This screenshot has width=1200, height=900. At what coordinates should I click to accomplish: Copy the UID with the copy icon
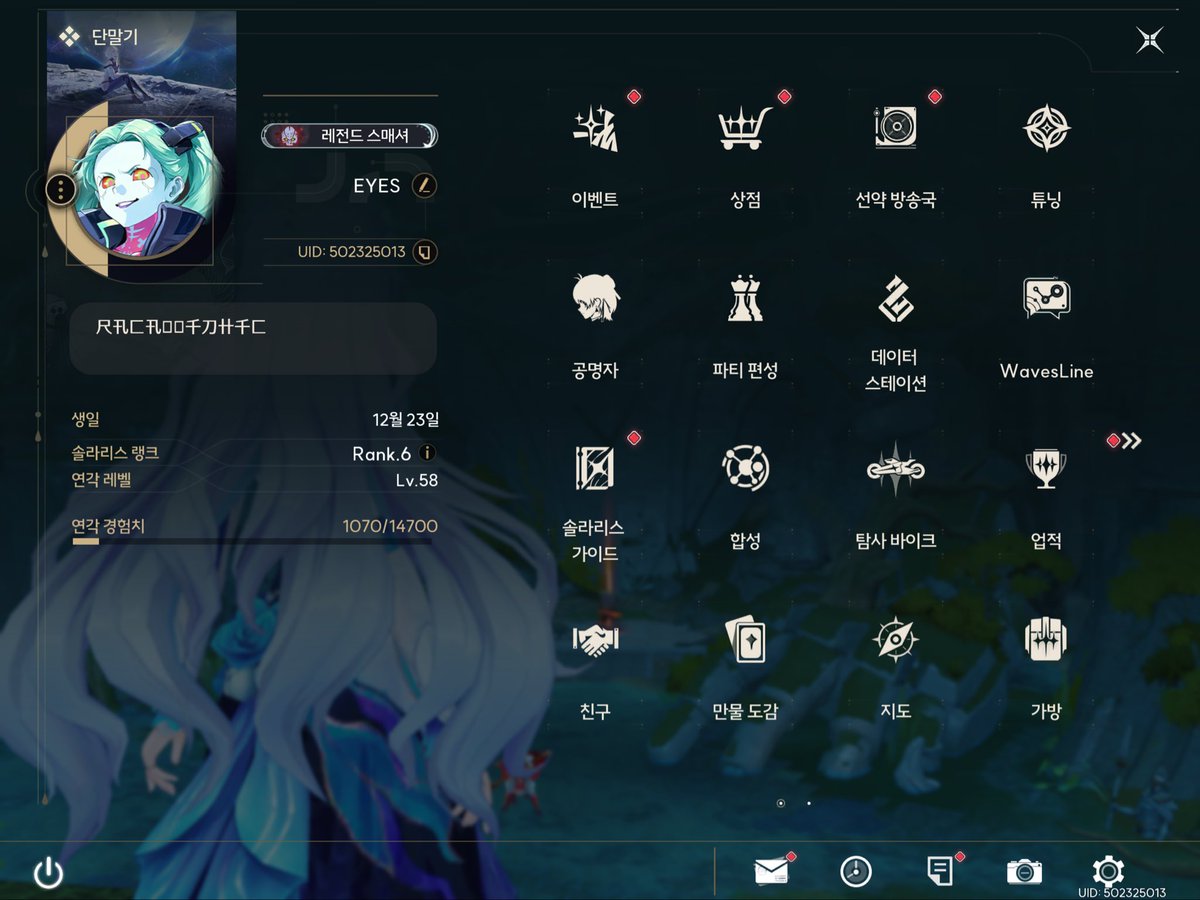(x=424, y=252)
